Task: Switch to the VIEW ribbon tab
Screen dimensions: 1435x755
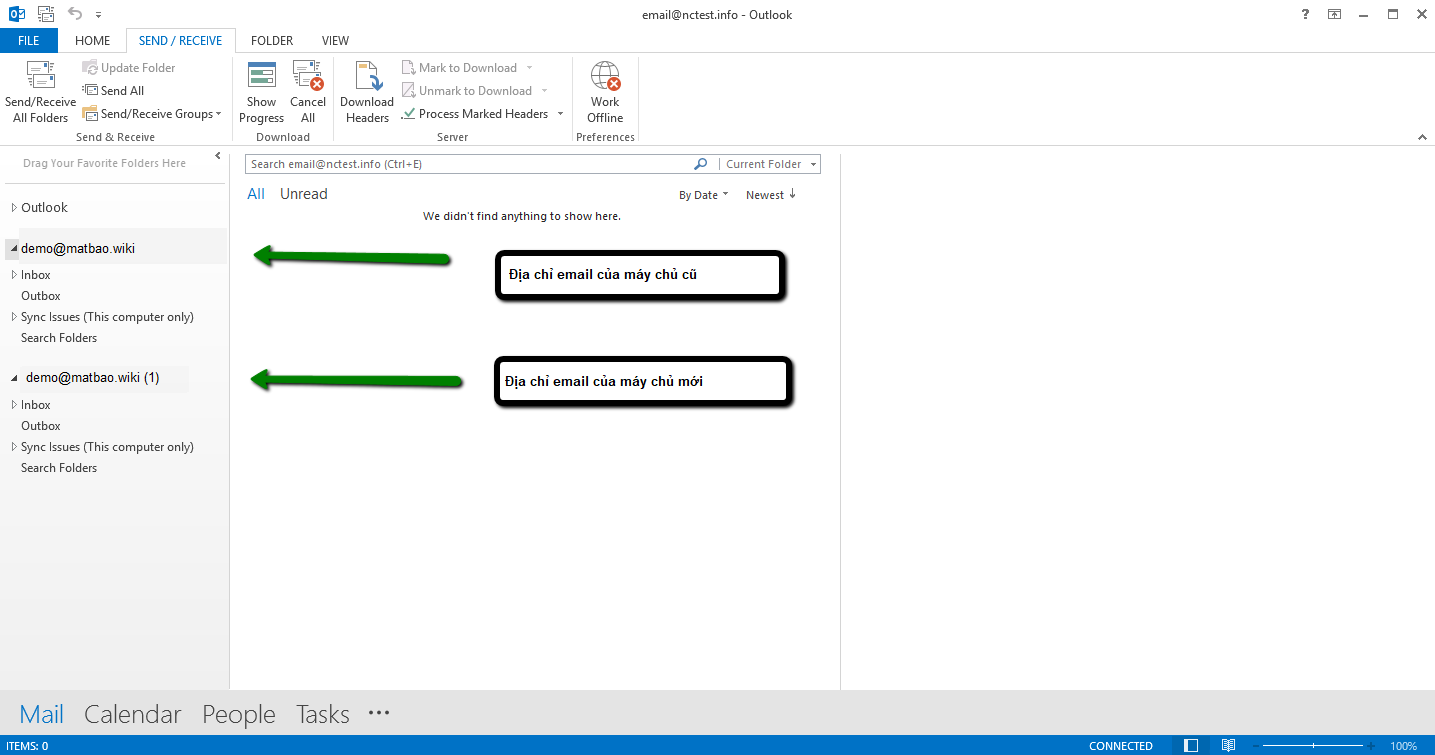Action: tap(335, 40)
